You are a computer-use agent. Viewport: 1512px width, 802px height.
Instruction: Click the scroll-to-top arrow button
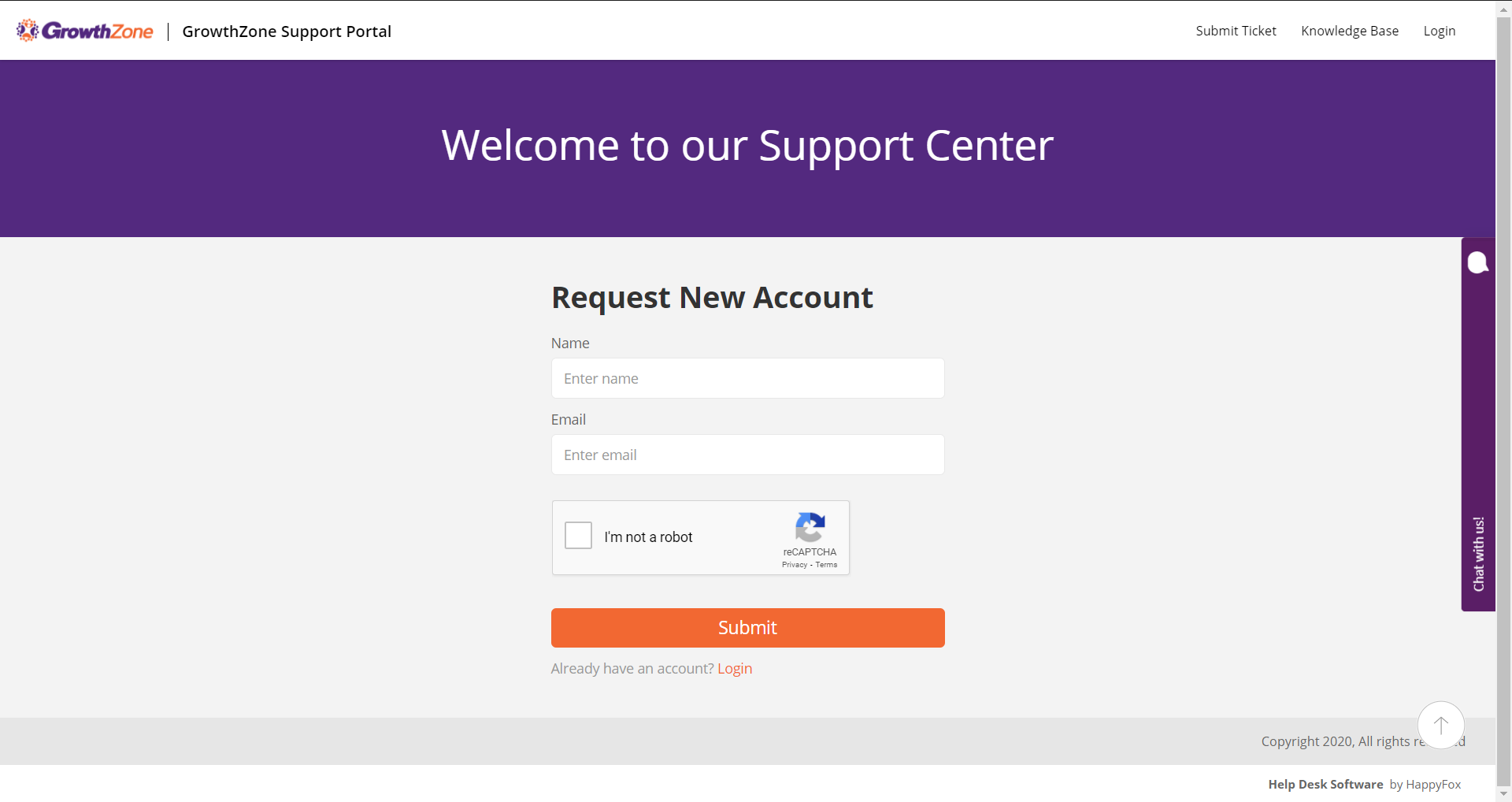1440,725
